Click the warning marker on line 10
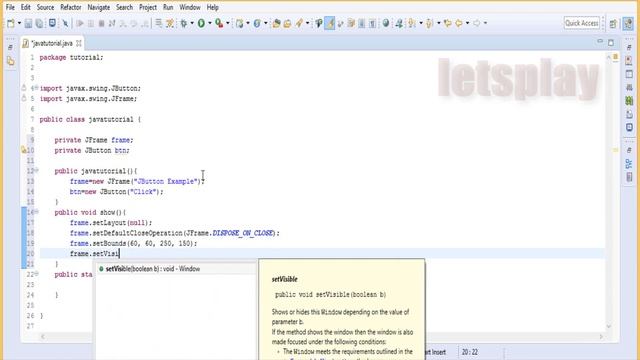 click(24, 150)
